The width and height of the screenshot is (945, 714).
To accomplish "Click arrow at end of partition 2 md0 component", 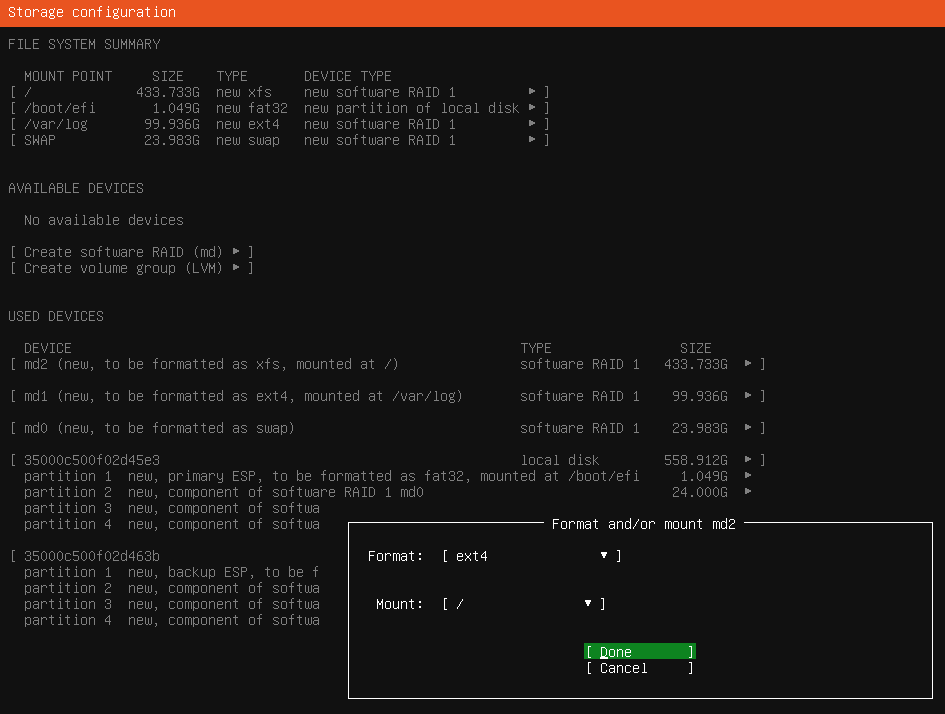I will [748, 492].
